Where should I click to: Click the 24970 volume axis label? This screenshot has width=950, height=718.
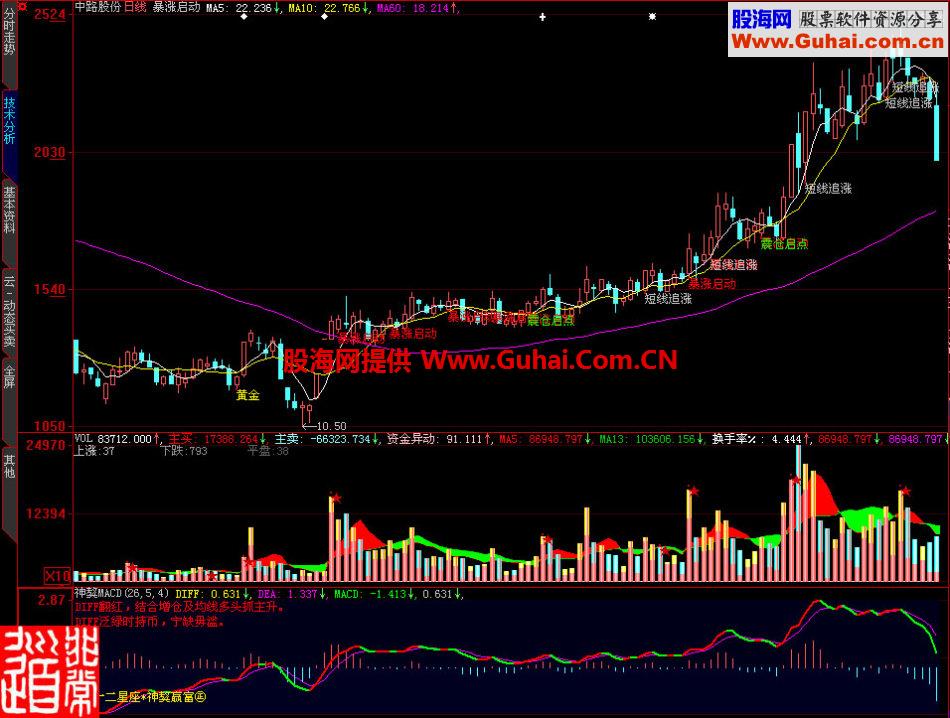tap(46, 445)
